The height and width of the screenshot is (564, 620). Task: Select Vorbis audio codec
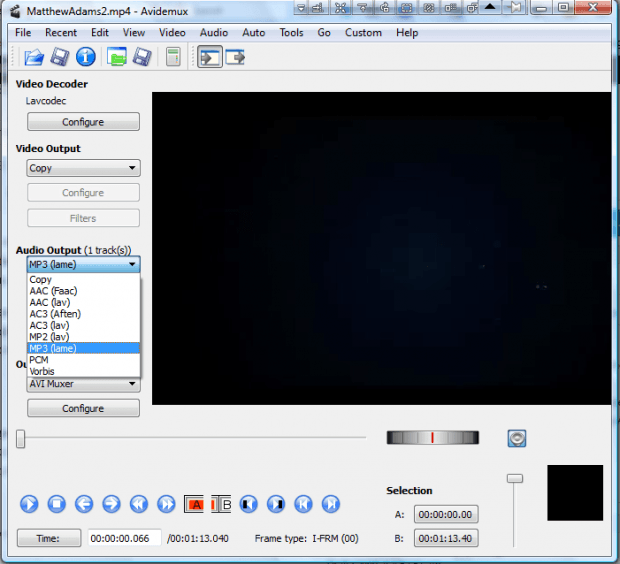(x=83, y=371)
